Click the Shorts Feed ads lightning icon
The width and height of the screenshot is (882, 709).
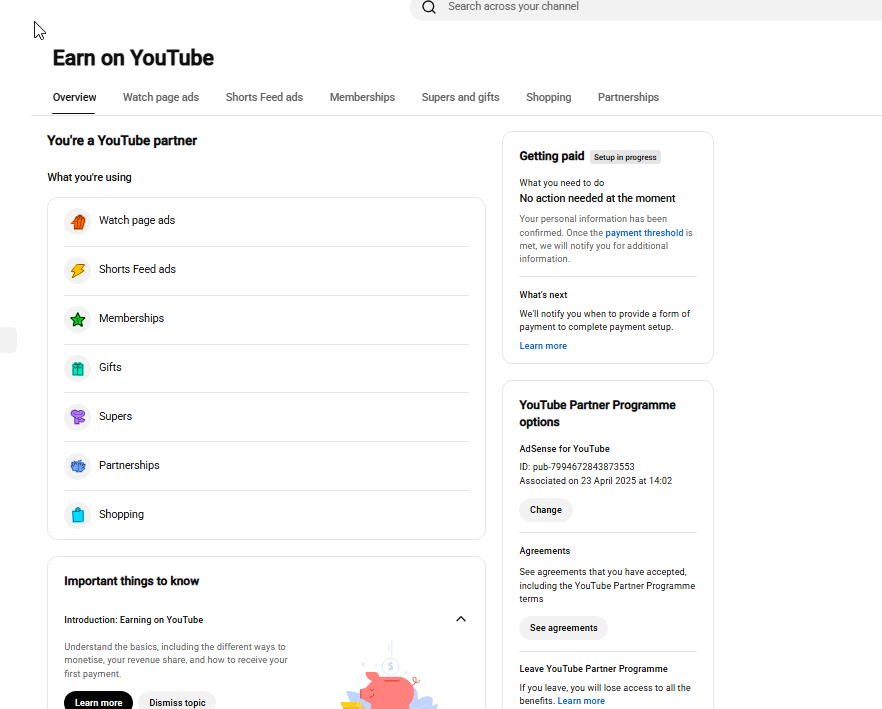click(78, 270)
